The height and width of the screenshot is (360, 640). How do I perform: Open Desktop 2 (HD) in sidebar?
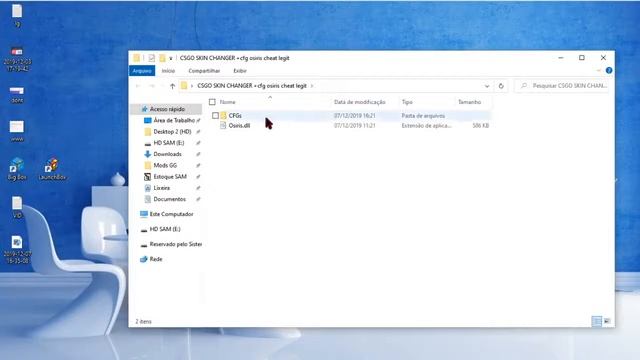tap(171, 132)
